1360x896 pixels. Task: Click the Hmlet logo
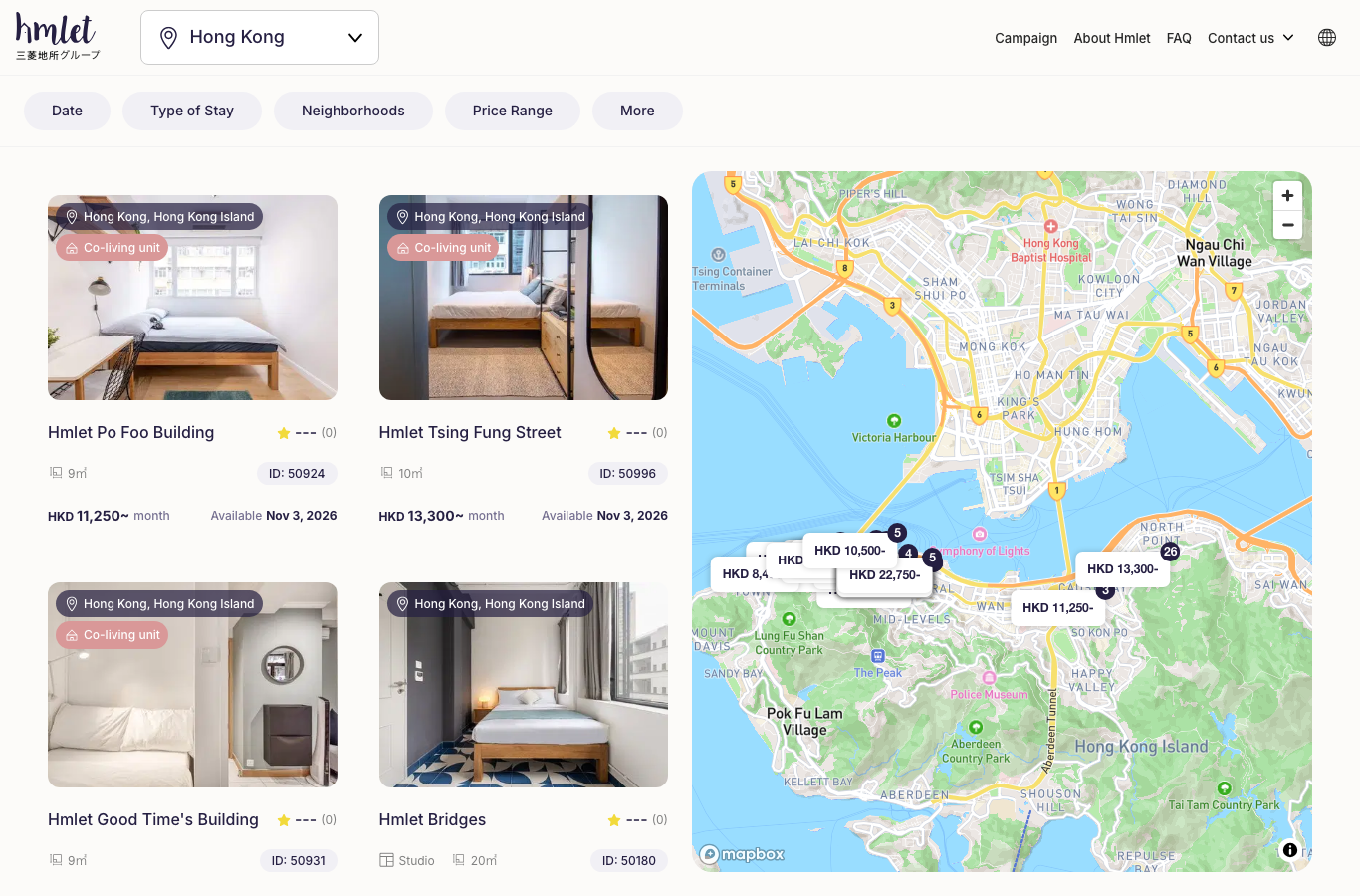point(58,38)
